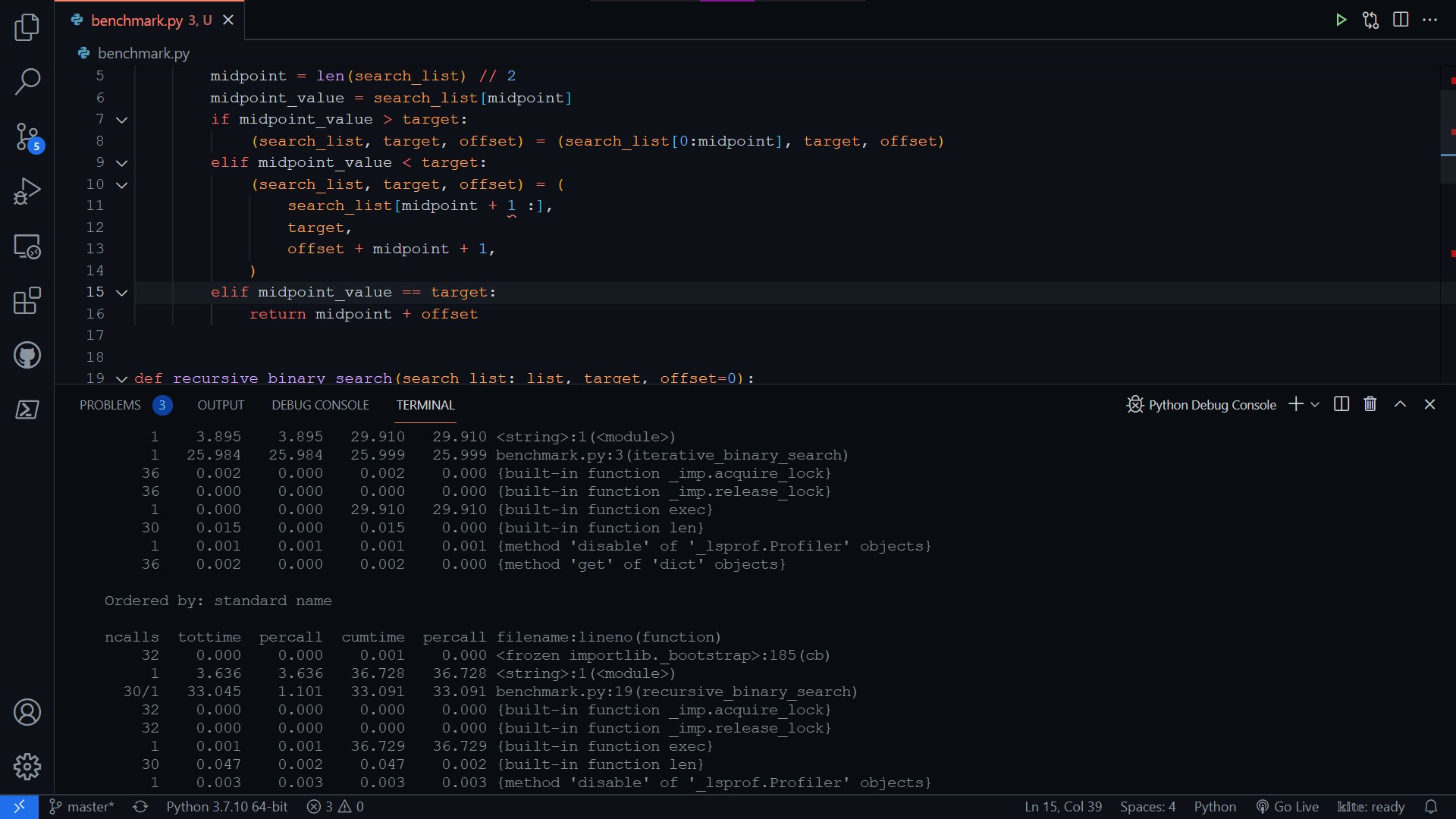
Task: Open the GitHub view in activity bar
Action: pyautogui.click(x=27, y=355)
